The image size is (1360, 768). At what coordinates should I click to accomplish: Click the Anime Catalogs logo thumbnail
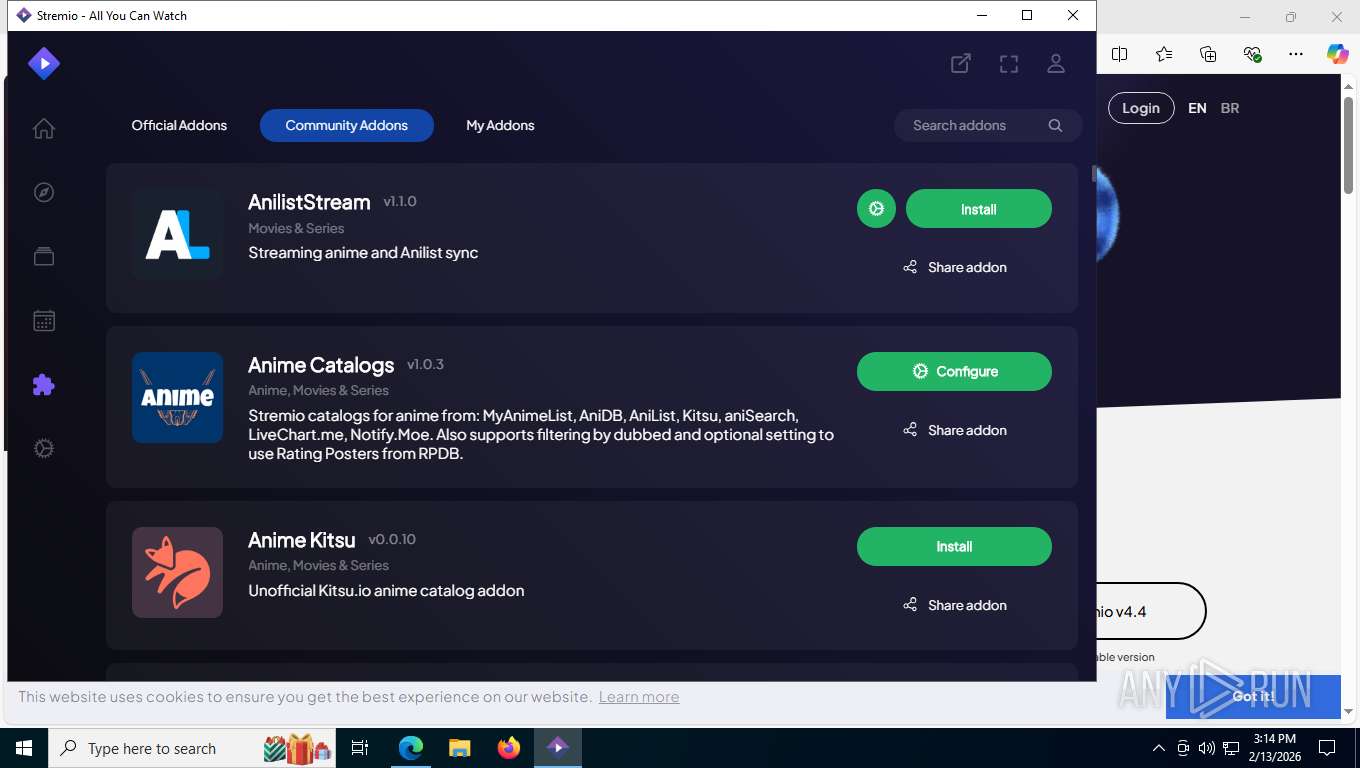[177, 397]
